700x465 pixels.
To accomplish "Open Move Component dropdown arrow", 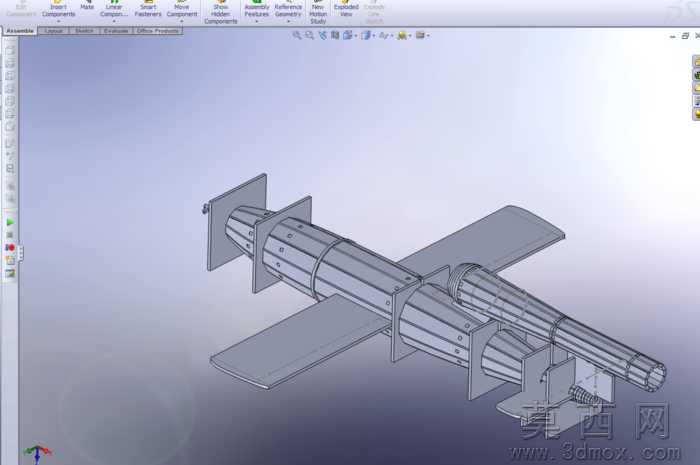I will (x=182, y=21).
